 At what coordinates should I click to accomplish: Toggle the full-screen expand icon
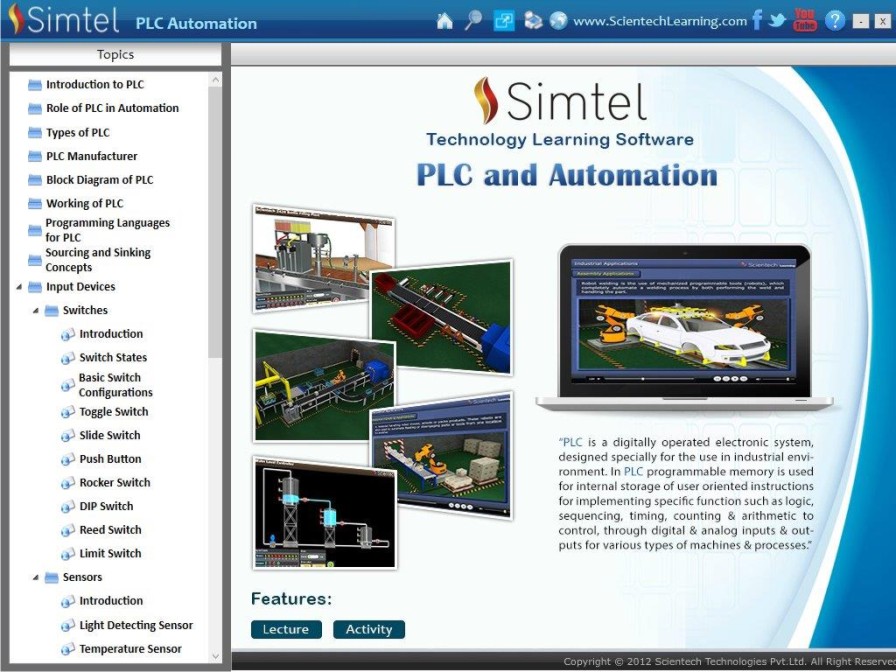click(x=503, y=21)
